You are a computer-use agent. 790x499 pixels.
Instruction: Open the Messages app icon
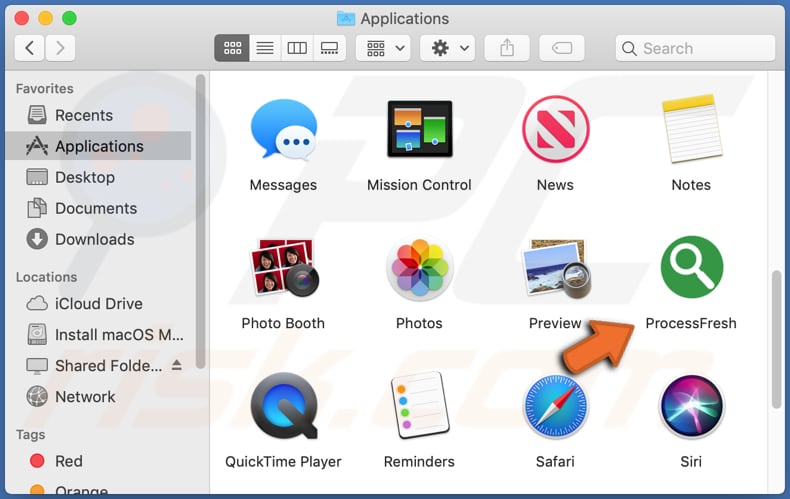click(284, 129)
